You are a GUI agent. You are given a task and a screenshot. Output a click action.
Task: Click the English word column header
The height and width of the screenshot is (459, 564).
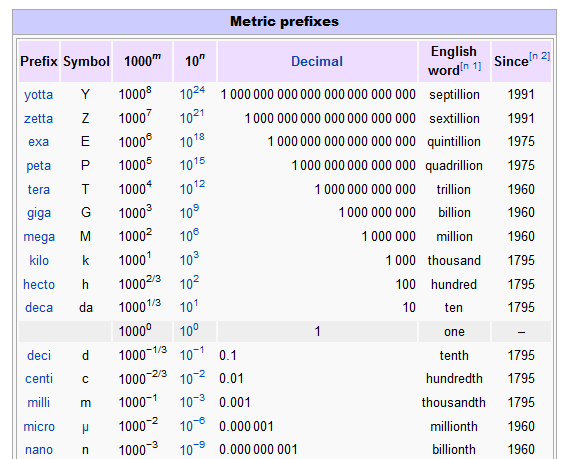tap(454, 61)
